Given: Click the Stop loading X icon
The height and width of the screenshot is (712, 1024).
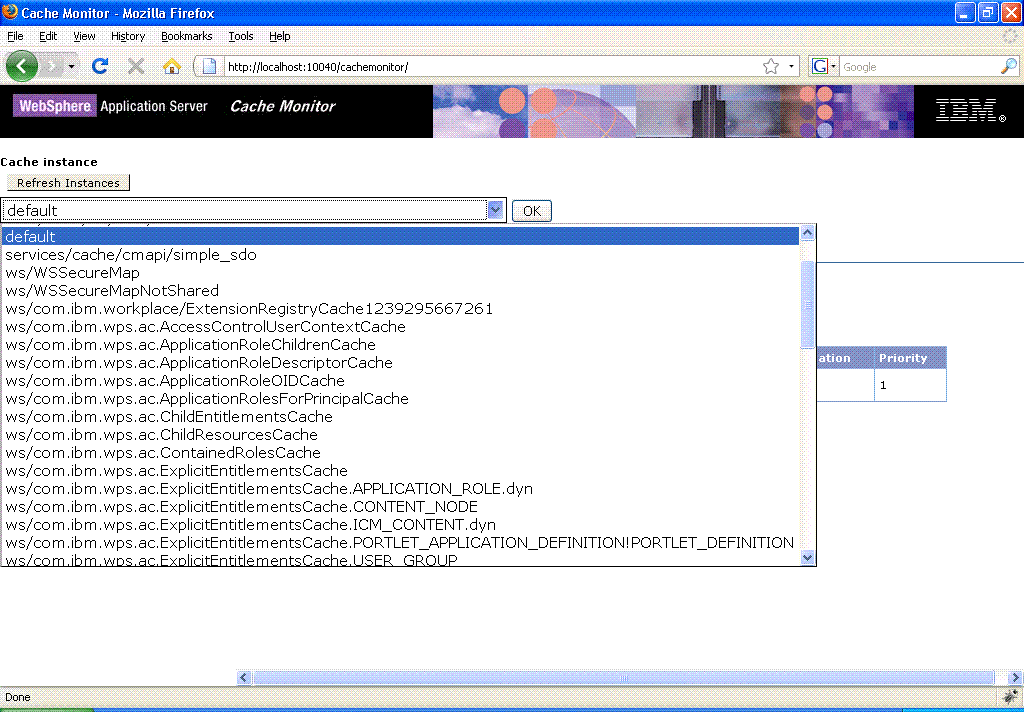Looking at the screenshot, I should (x=136, y=66).
